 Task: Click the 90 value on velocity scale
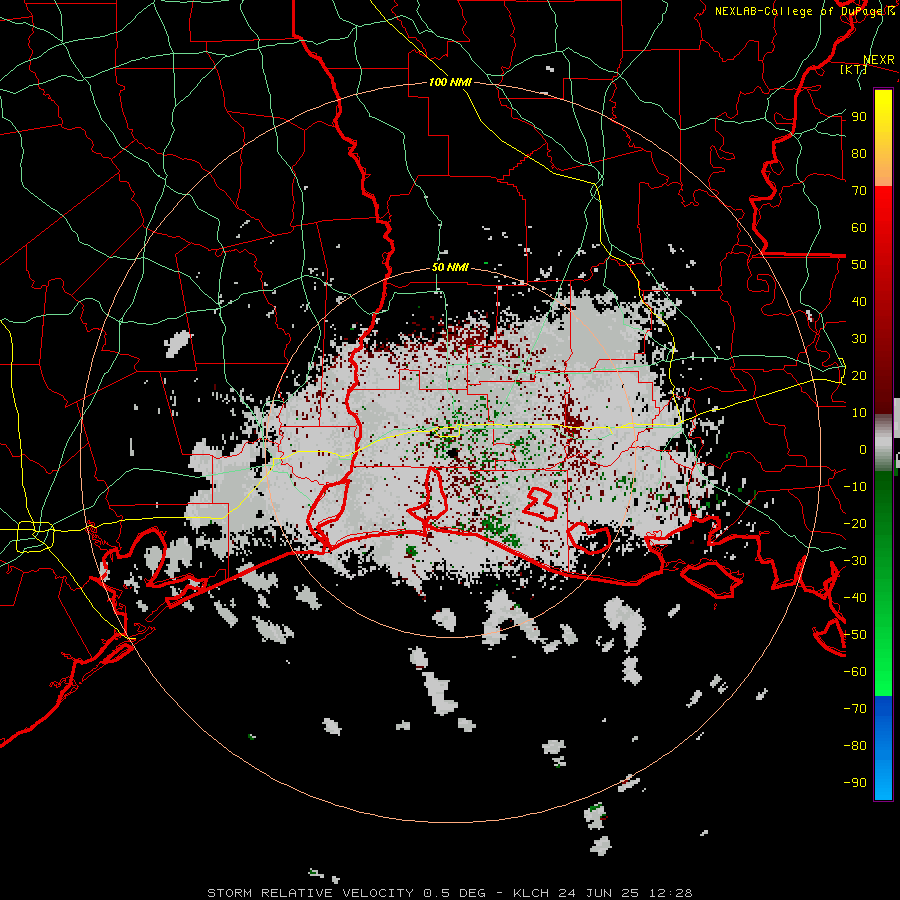859,117
